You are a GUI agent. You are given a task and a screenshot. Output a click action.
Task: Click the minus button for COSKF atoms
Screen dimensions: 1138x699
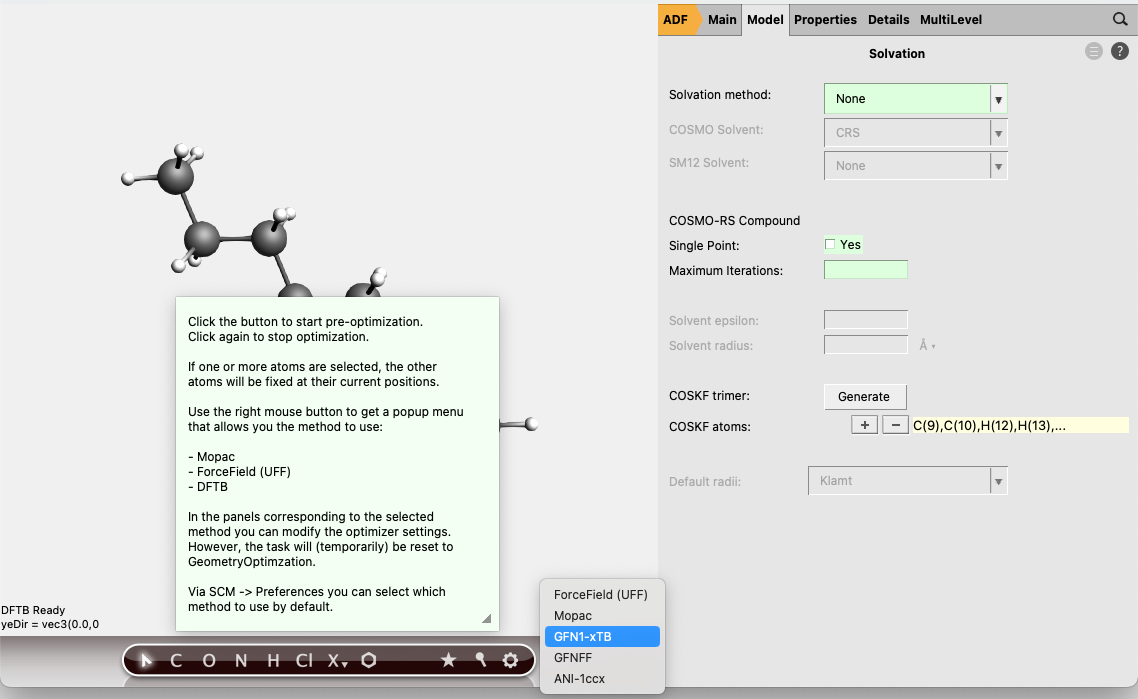[895, 425]
